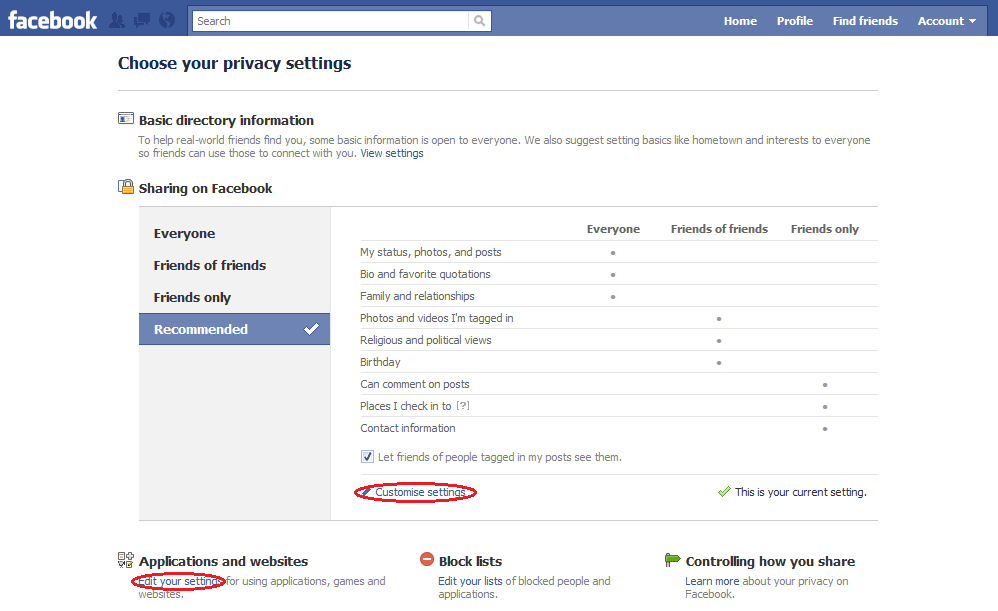Click the Sharing on Facebook heading
This screenshot has width=998, height=611.
coord(205,188)
